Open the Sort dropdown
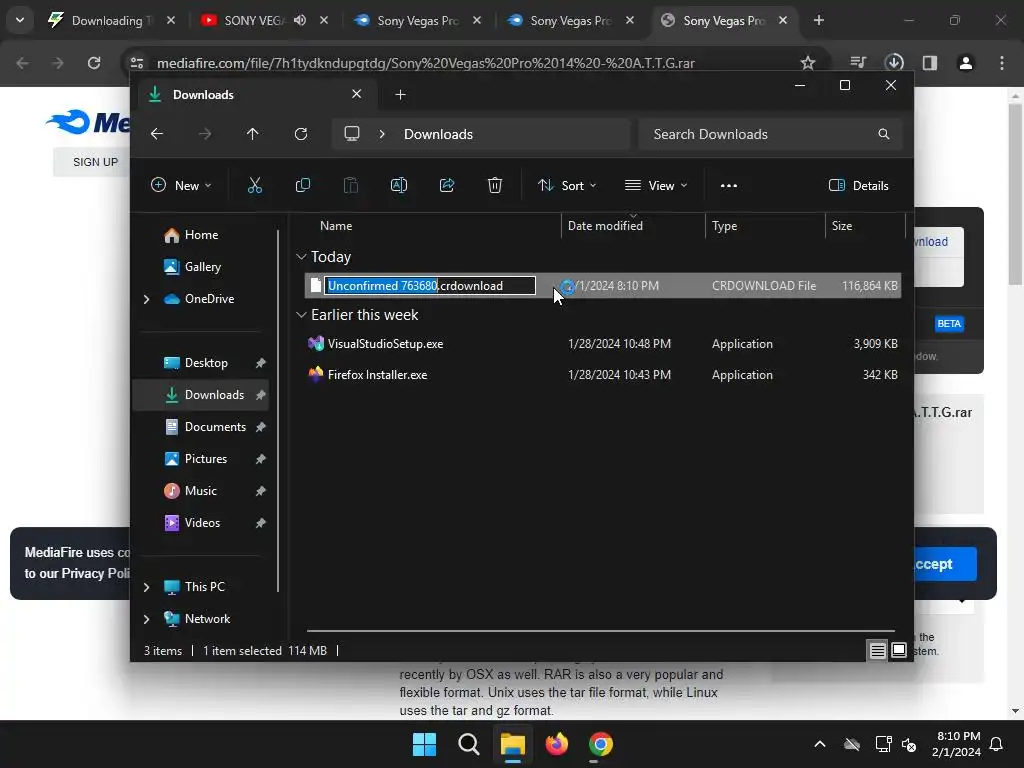 [x=567, y=185]
